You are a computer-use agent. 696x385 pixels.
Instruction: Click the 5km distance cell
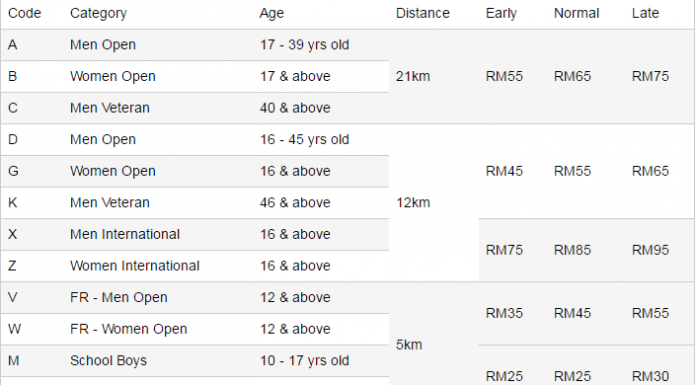click(x=434, y=345)
